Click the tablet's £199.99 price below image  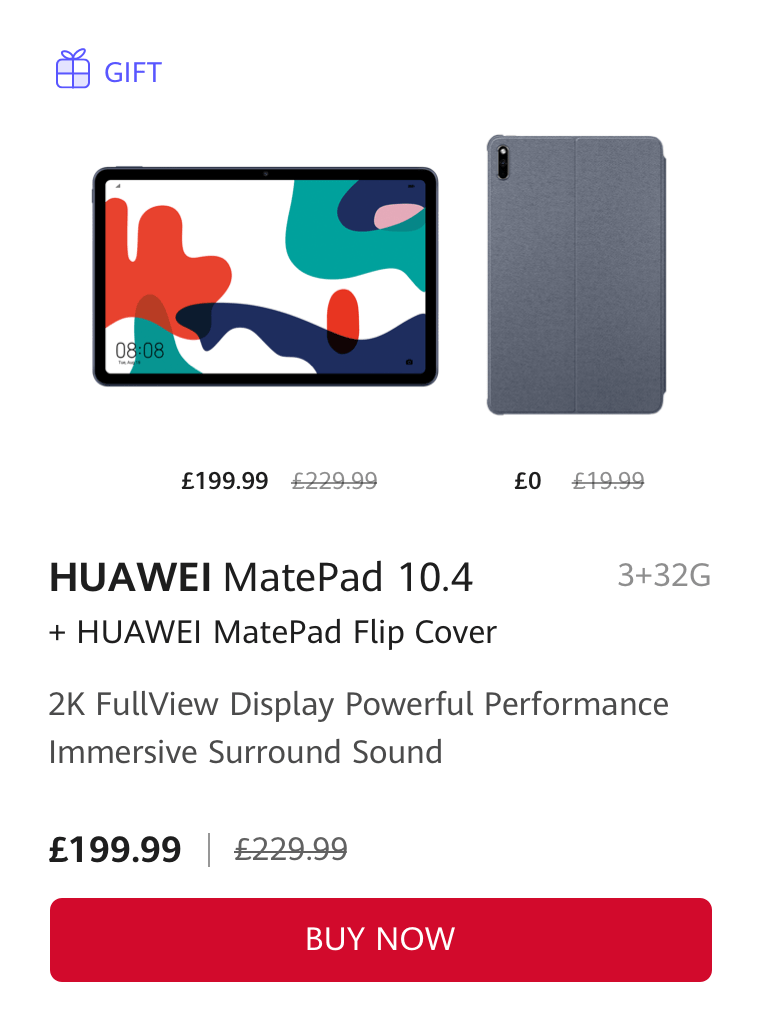[225, 481]
